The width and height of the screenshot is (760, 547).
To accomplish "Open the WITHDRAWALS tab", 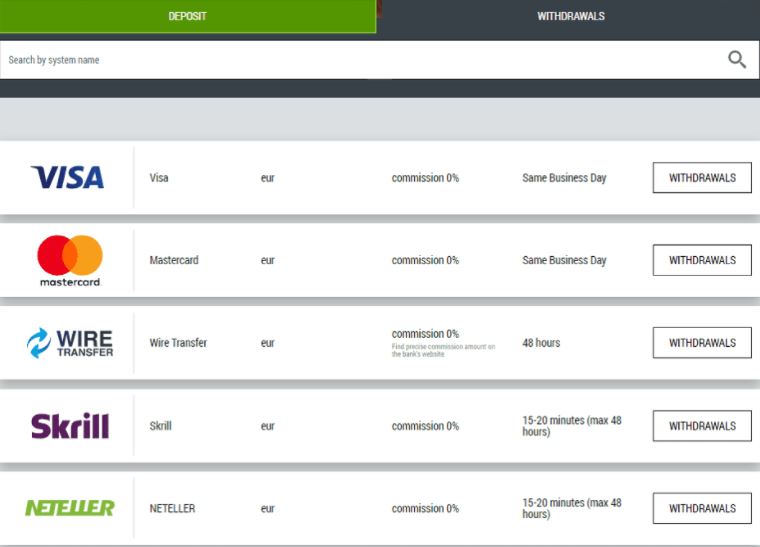I will 570,16.
